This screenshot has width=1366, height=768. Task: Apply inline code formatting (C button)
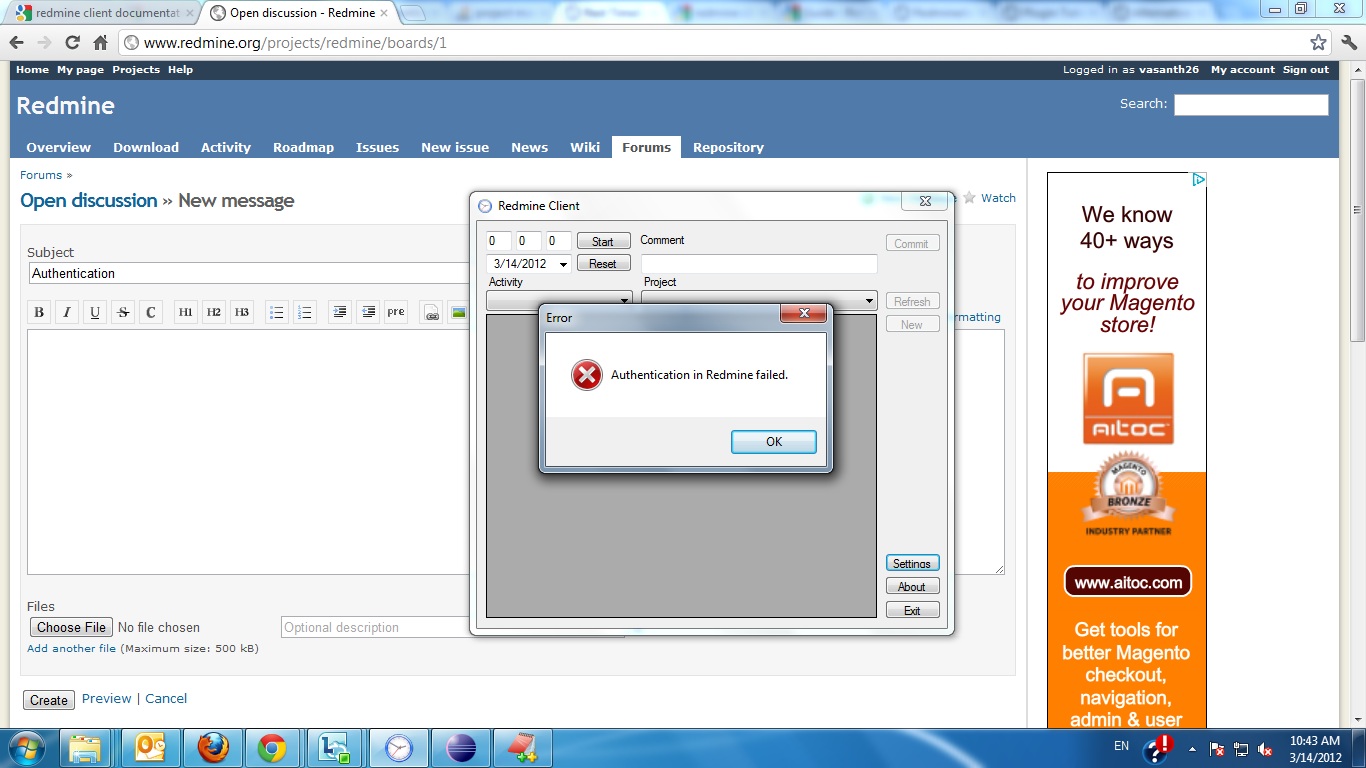(151, 312)
